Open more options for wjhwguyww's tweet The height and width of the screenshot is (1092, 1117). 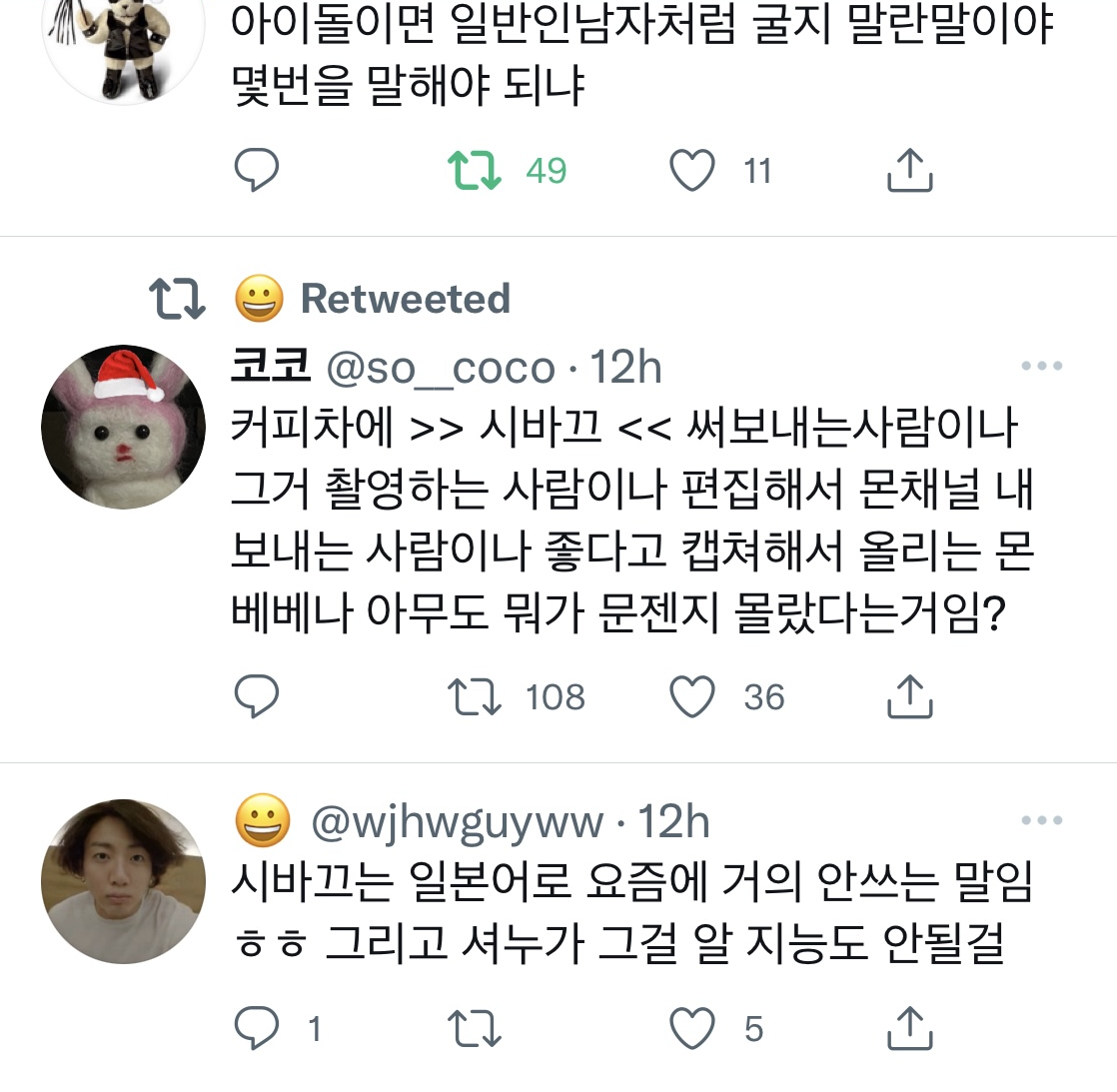1041,820
